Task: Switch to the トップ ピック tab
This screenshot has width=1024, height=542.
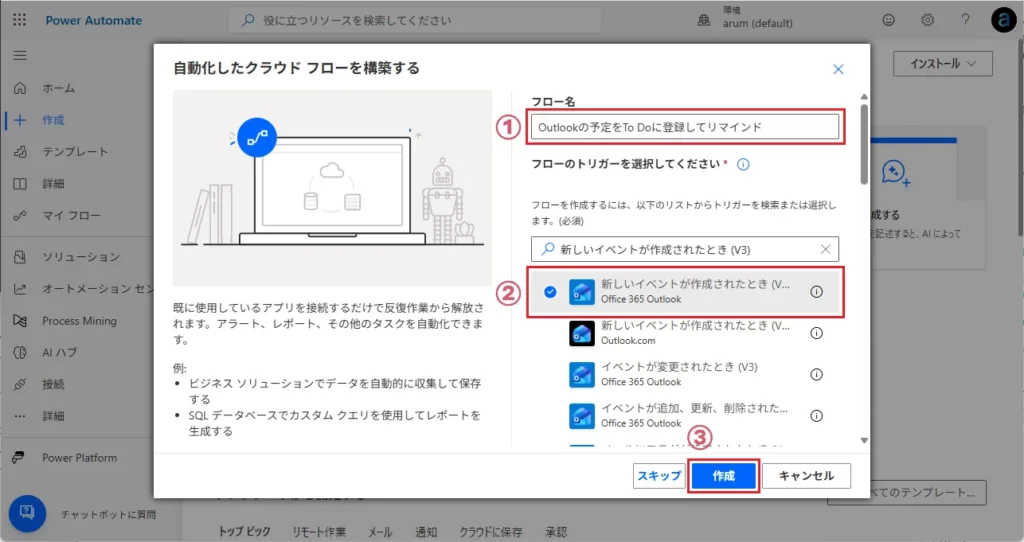Action: (244, 532)
